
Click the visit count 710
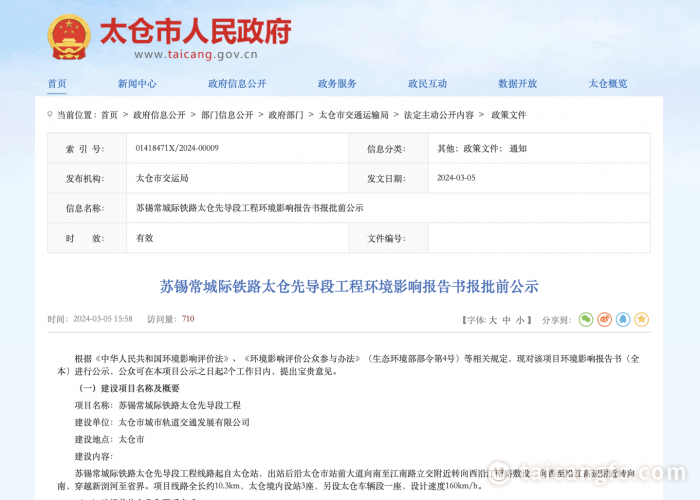(188, 319)
